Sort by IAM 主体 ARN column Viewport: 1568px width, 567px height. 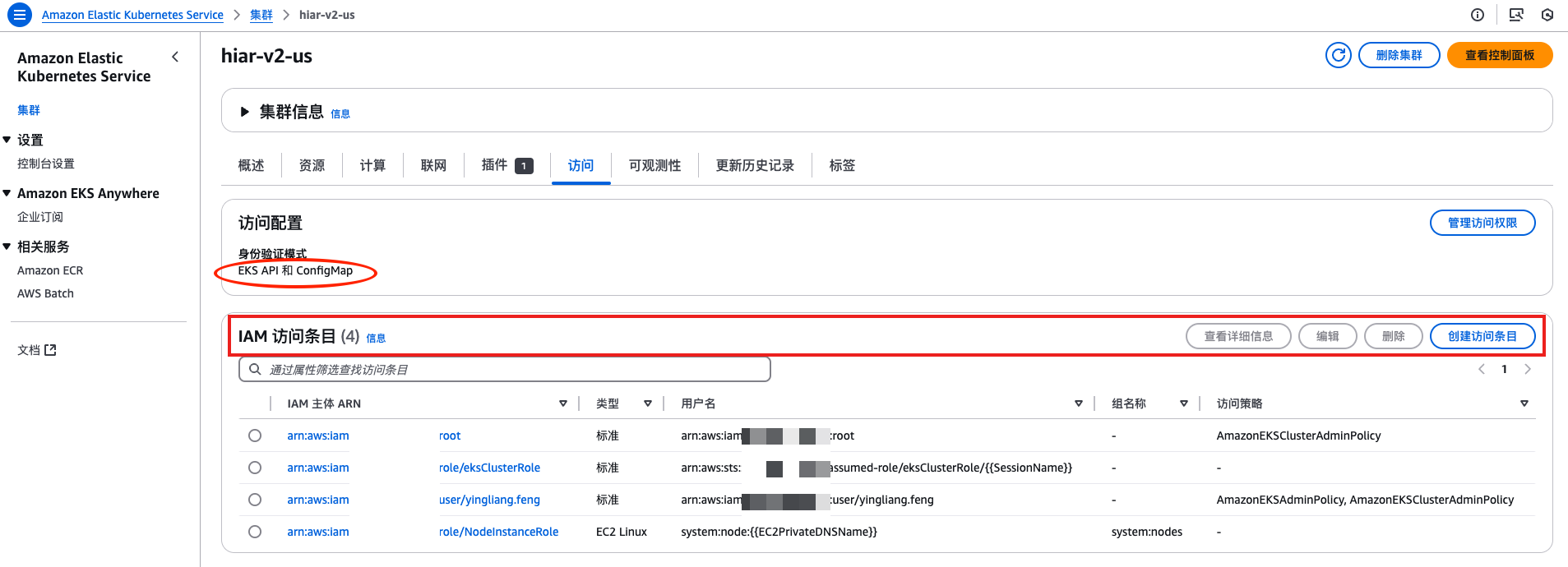coord(563,403)
